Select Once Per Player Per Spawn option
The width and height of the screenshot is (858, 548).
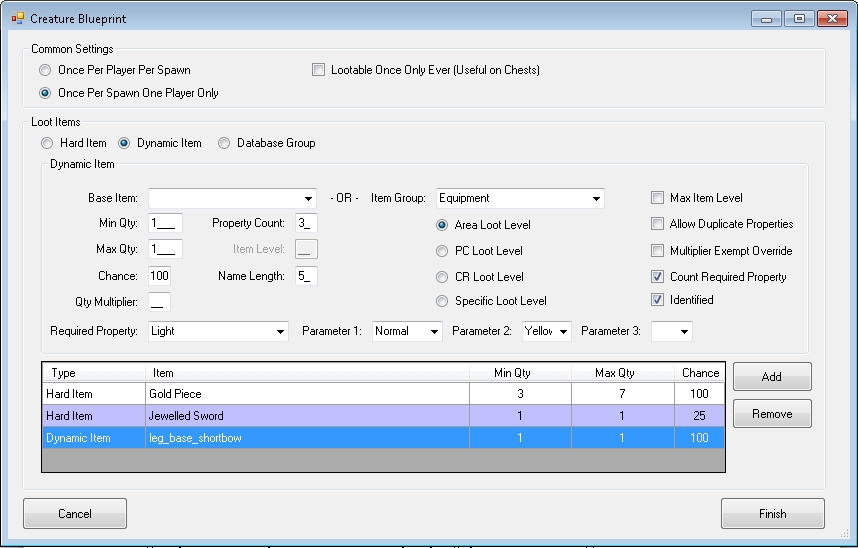point(45,70)
